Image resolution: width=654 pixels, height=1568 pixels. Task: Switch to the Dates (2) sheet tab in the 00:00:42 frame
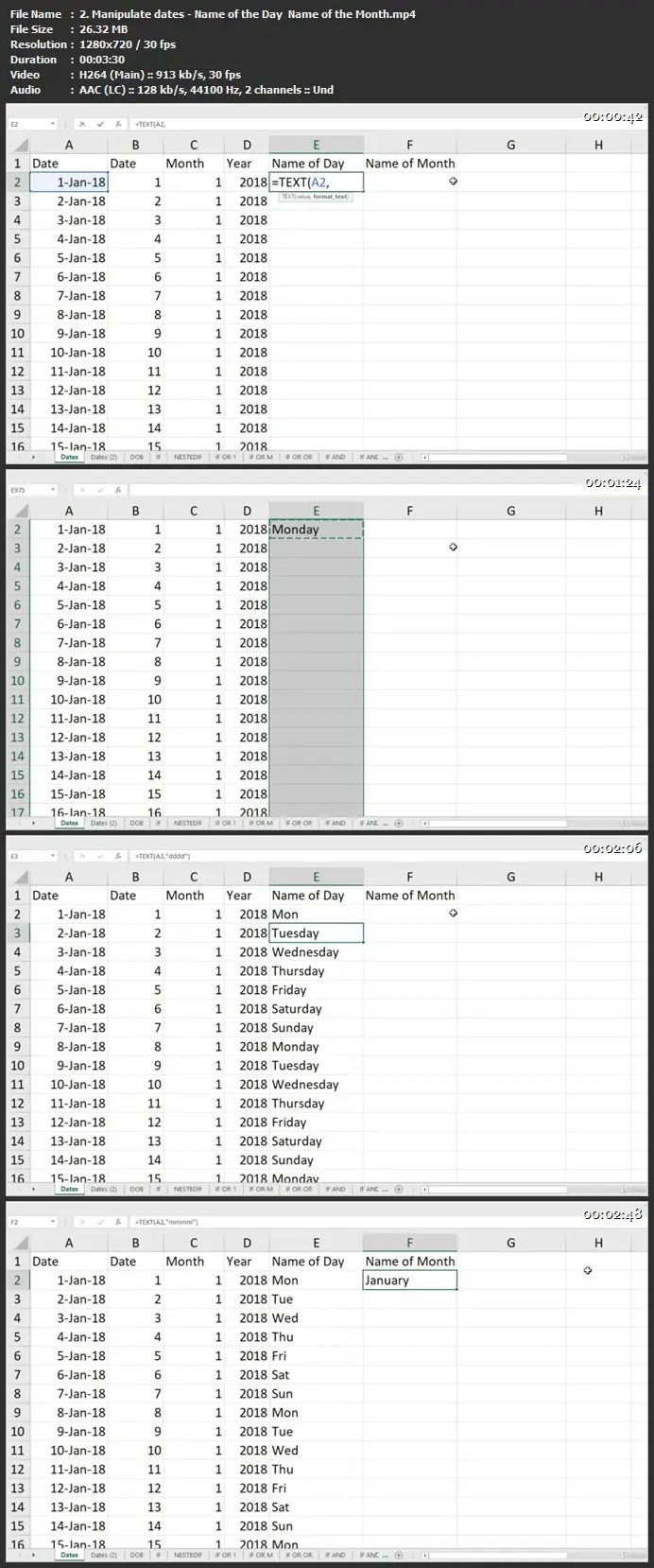[104, 457]
